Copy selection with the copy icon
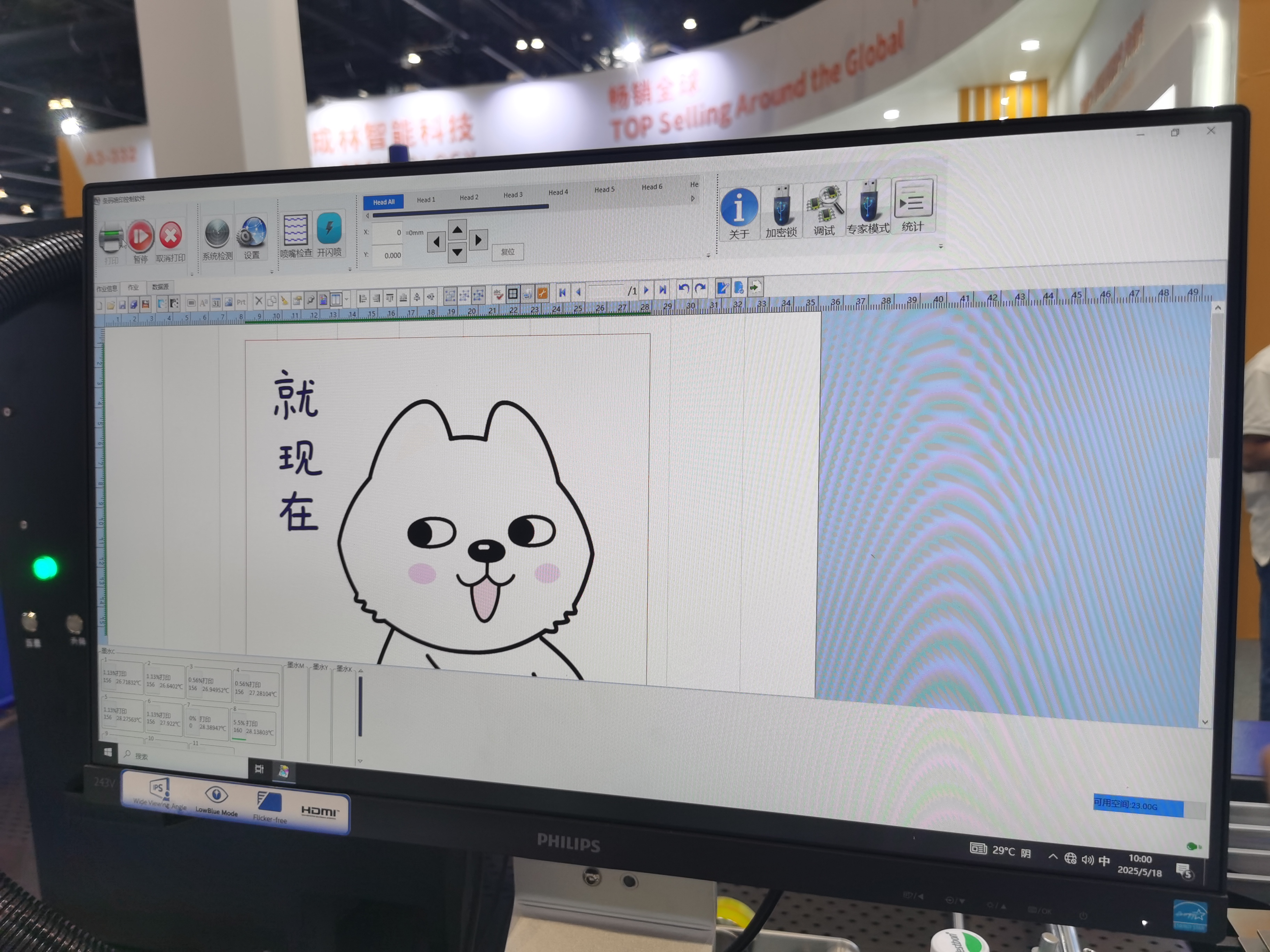Image resolution: width=1270 pixels, height=952 pixels. (x=272, y=301)
